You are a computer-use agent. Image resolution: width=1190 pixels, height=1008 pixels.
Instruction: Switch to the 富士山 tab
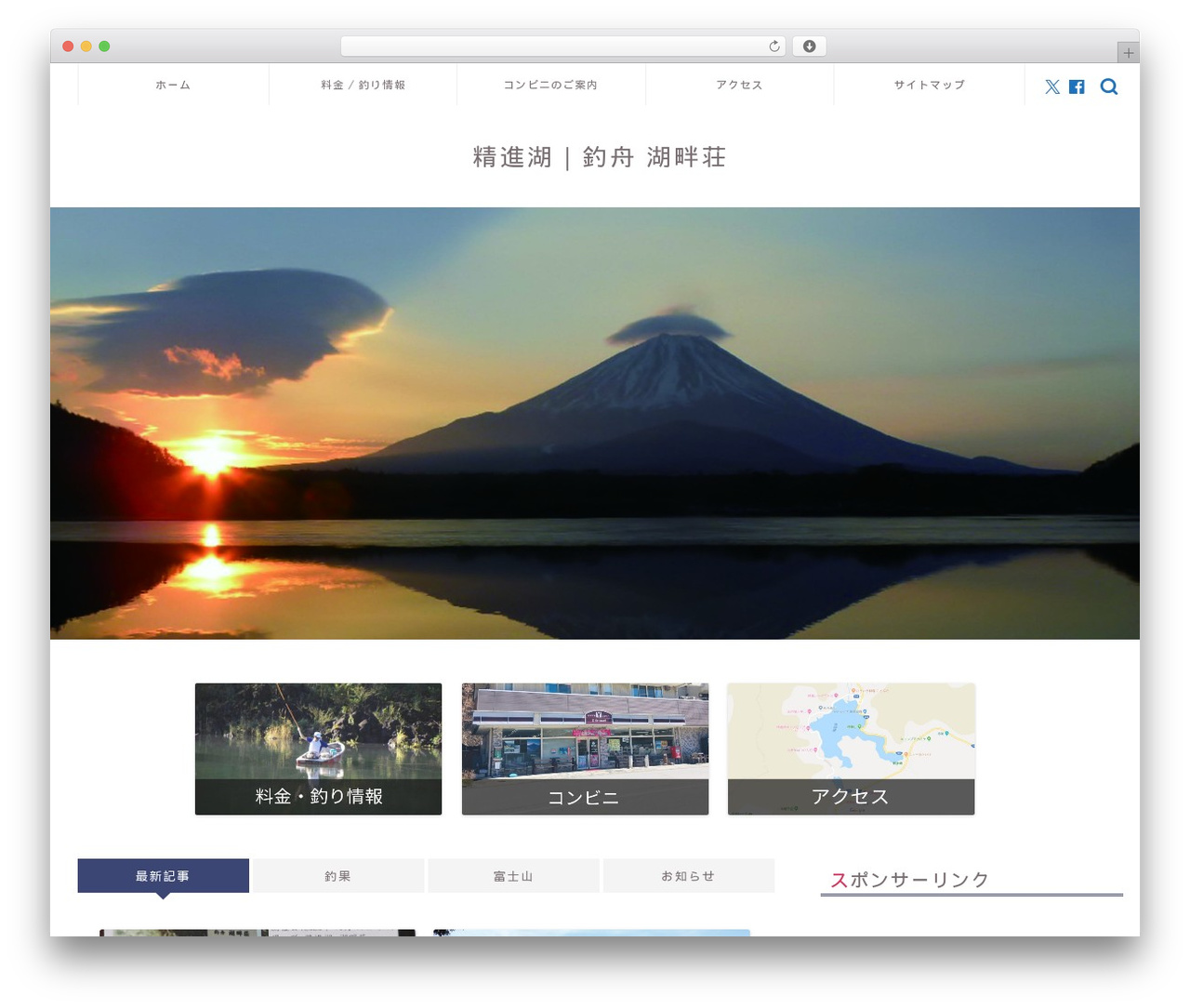pos(513,876)
